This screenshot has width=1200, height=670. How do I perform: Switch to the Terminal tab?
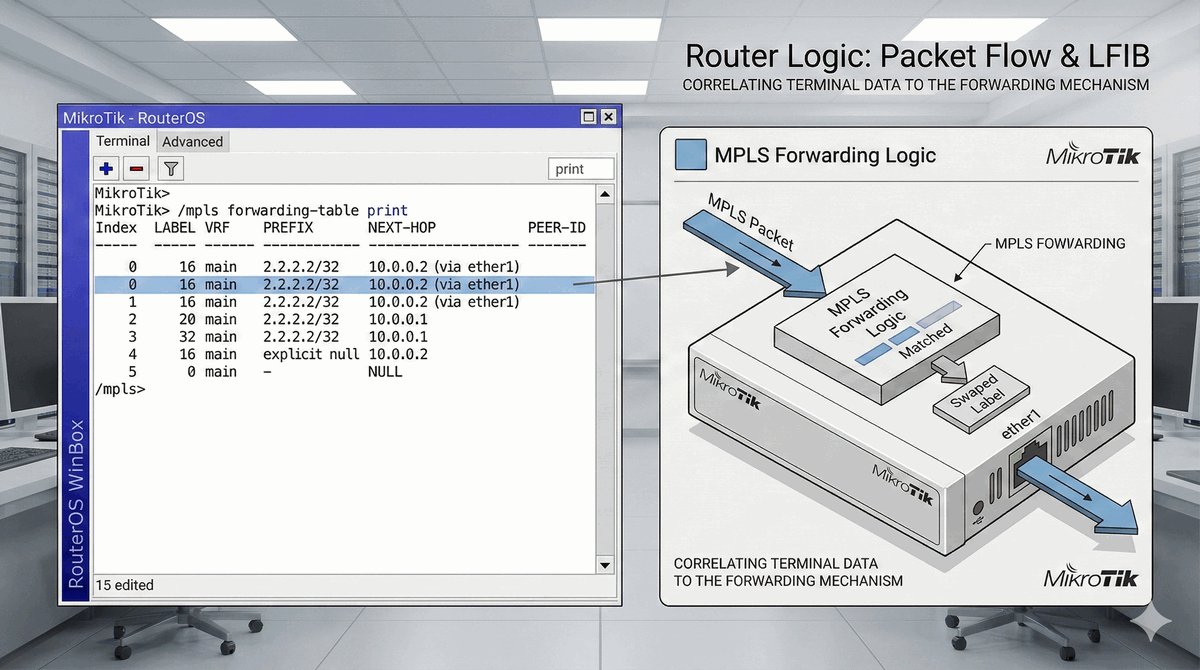pyautogui.click(x=123, y=141)
